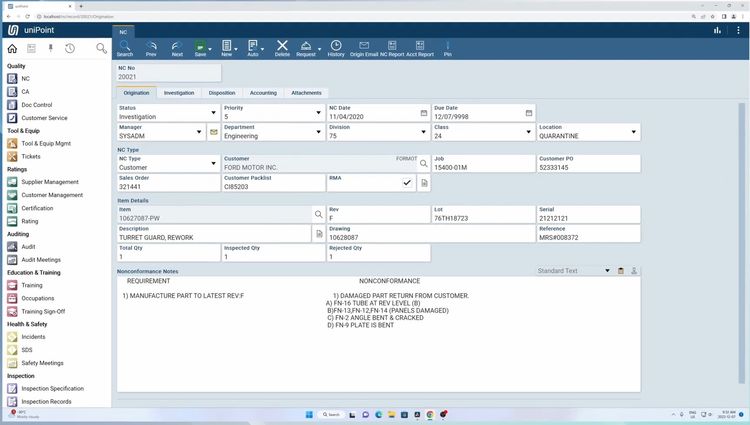Expand the Manager dropdown
This screenshot has height=425, width=750.
pyautogui.click(x=199, y=132)
